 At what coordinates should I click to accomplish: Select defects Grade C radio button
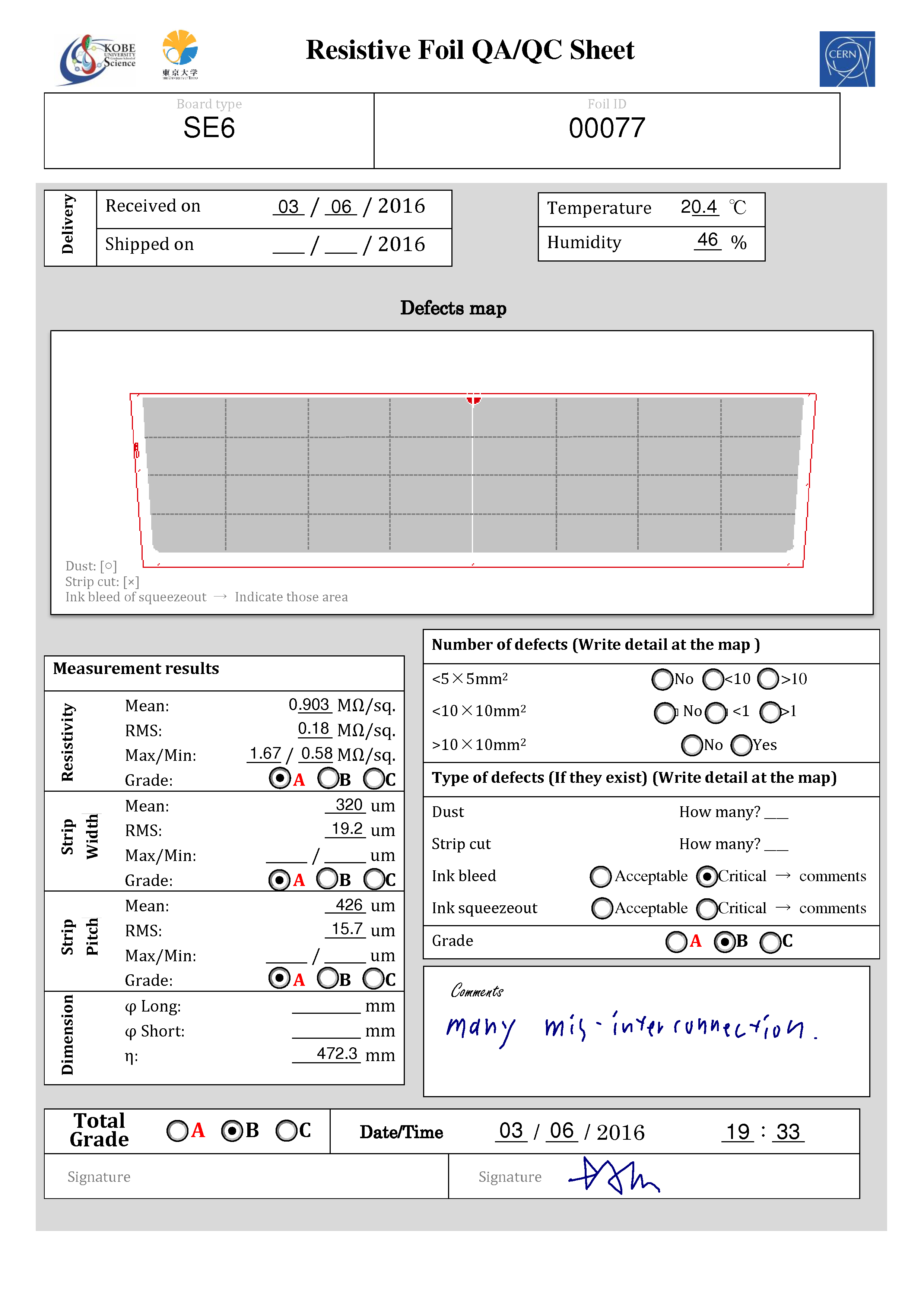(x=771, y=942)
